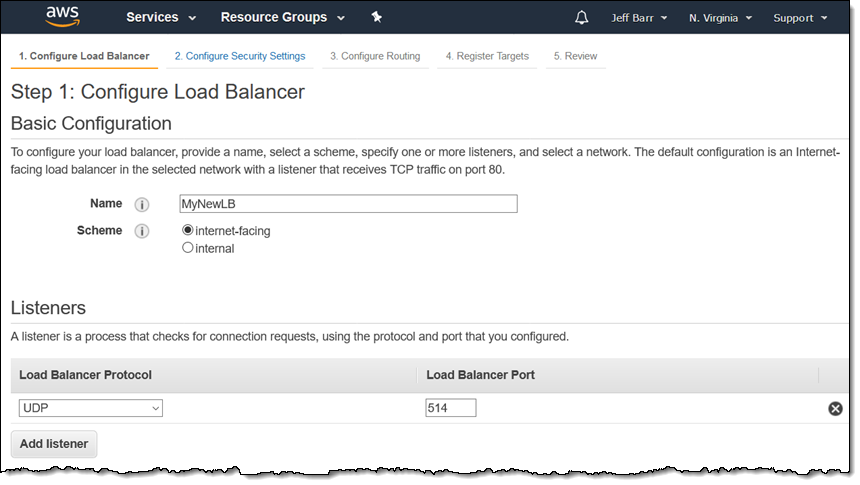Expand the Resource Groups menu
This screenshot has width=860, height=485.
click(282, 17)
